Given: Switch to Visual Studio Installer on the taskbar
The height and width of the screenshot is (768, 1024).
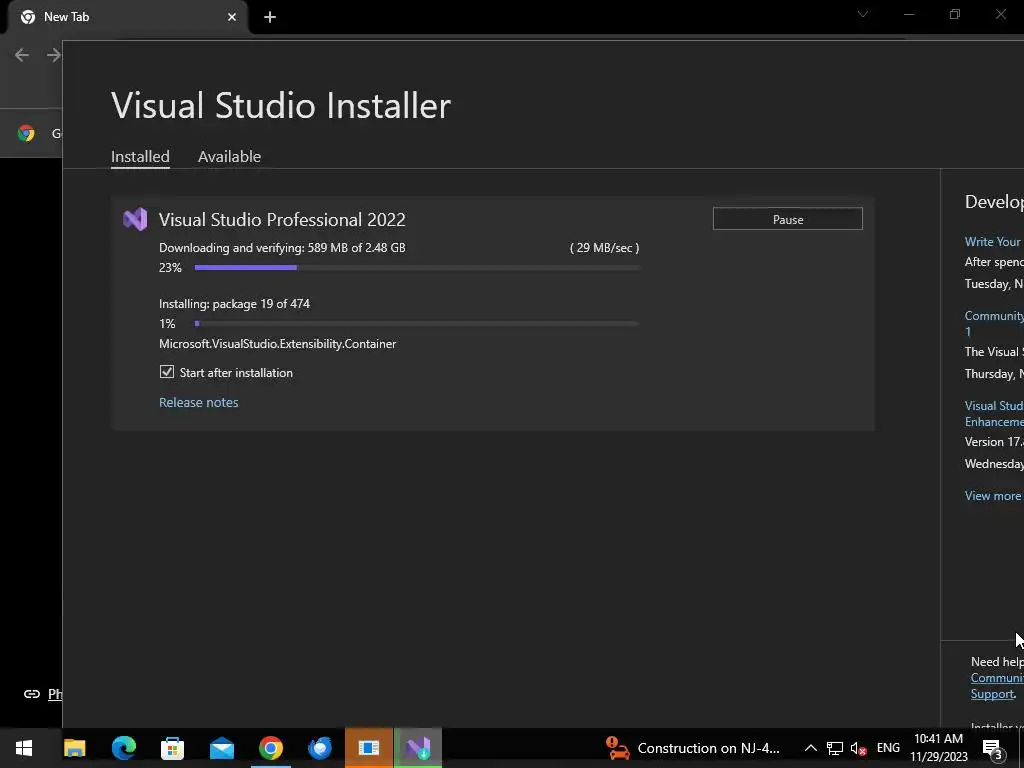Looking at the screenshot, I should pyautogui.click(x=418, y=748).
